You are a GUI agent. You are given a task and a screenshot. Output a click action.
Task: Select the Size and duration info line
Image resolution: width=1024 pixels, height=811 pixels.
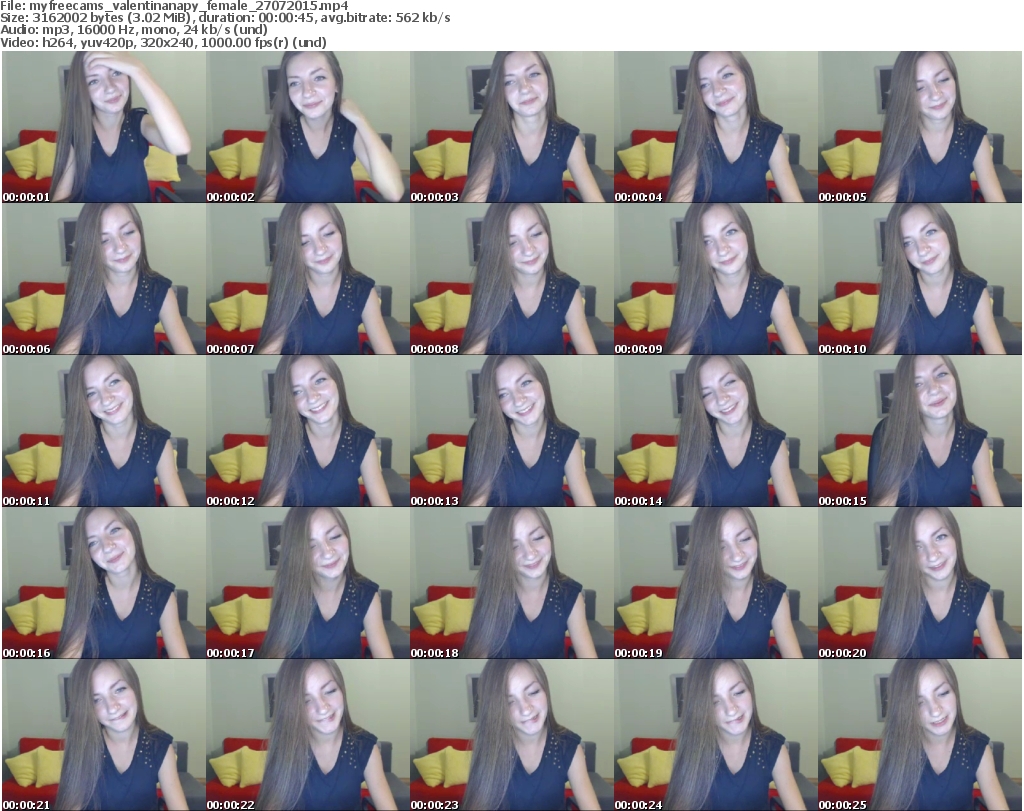coord(225,18)
